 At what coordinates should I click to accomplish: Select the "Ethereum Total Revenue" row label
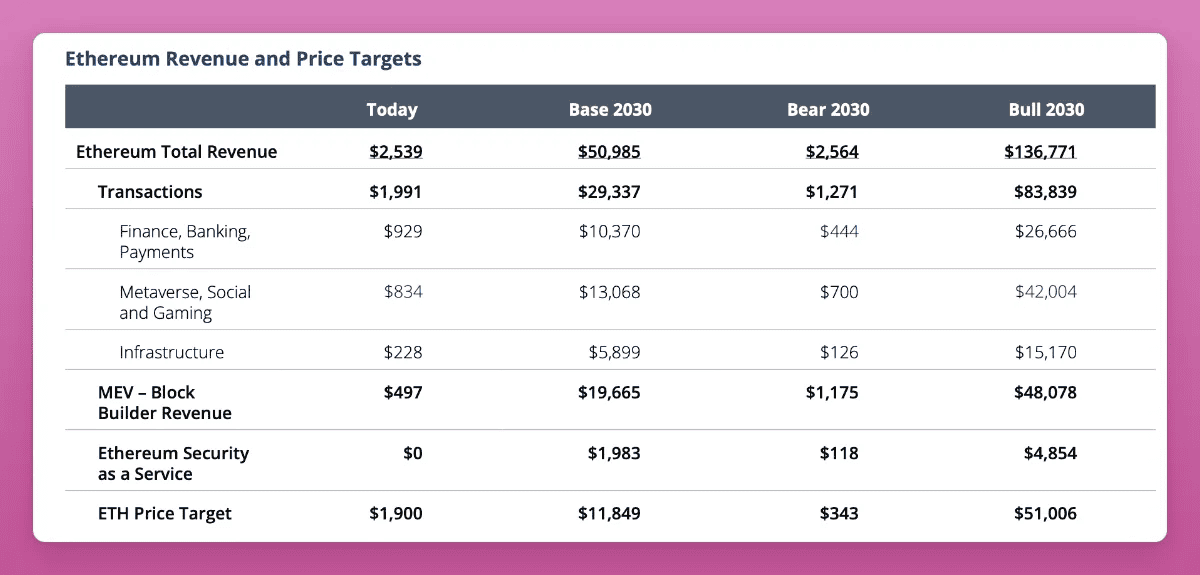coord(177,152)
